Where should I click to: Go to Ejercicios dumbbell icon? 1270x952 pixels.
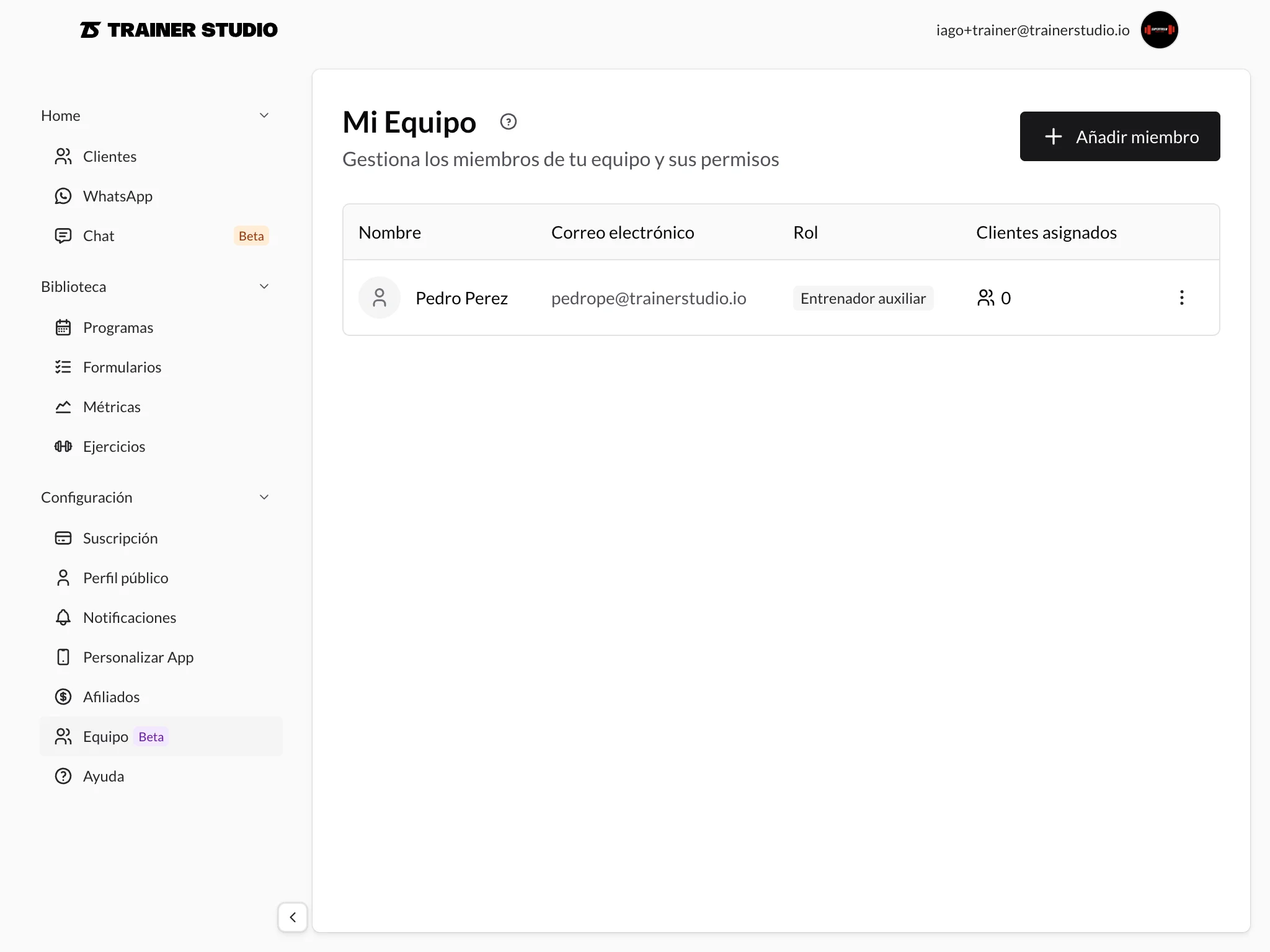(x=63, y=446)
